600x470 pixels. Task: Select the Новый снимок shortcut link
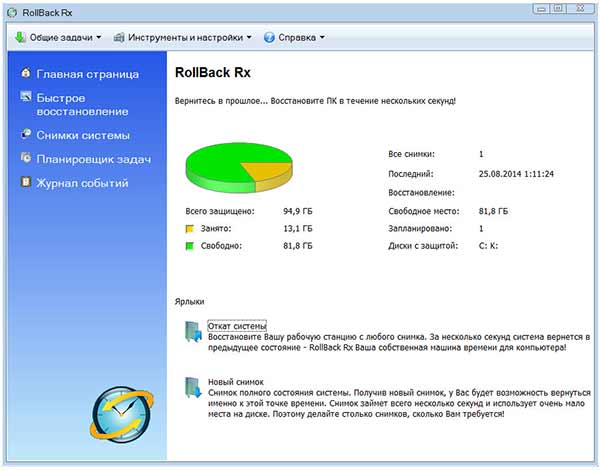click(x=236, y=382)
